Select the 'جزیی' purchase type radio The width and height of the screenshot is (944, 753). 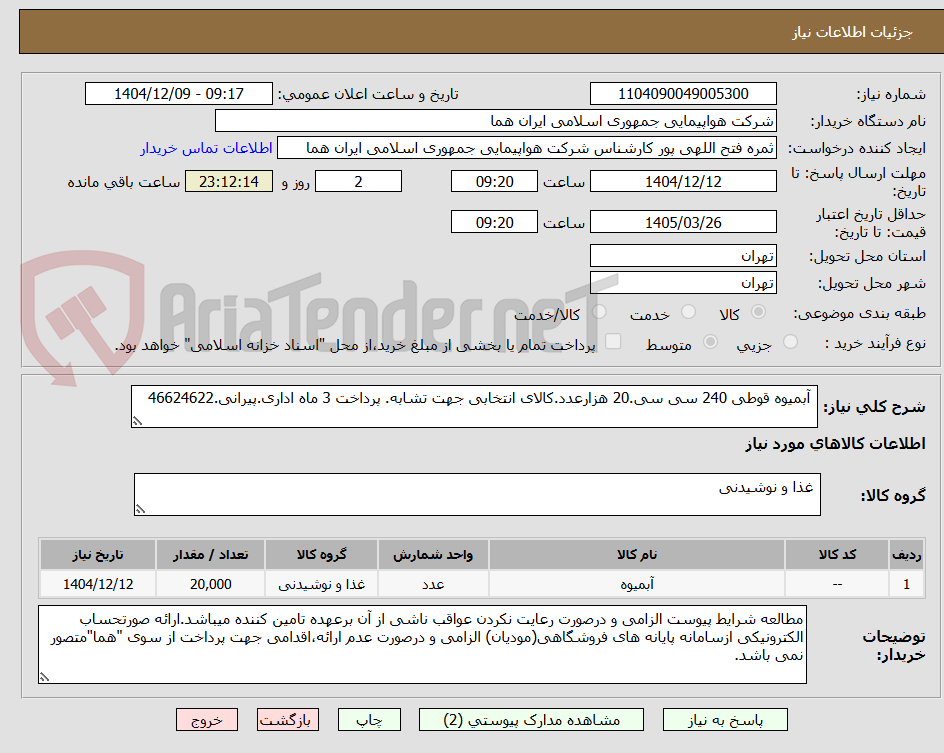(790, 342)
